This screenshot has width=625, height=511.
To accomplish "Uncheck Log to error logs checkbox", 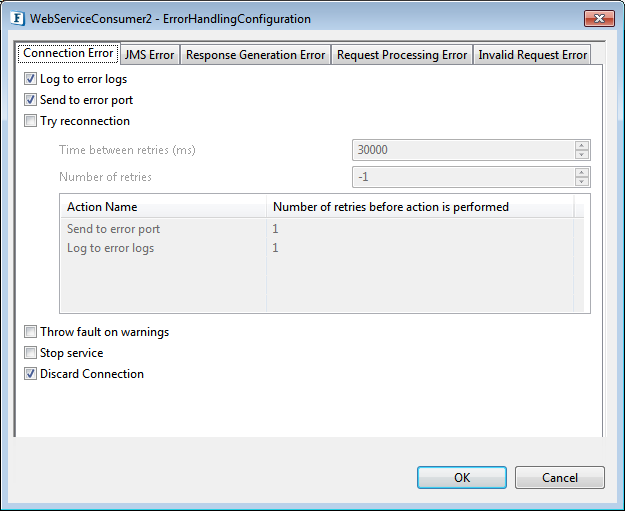I will point(30,79).
